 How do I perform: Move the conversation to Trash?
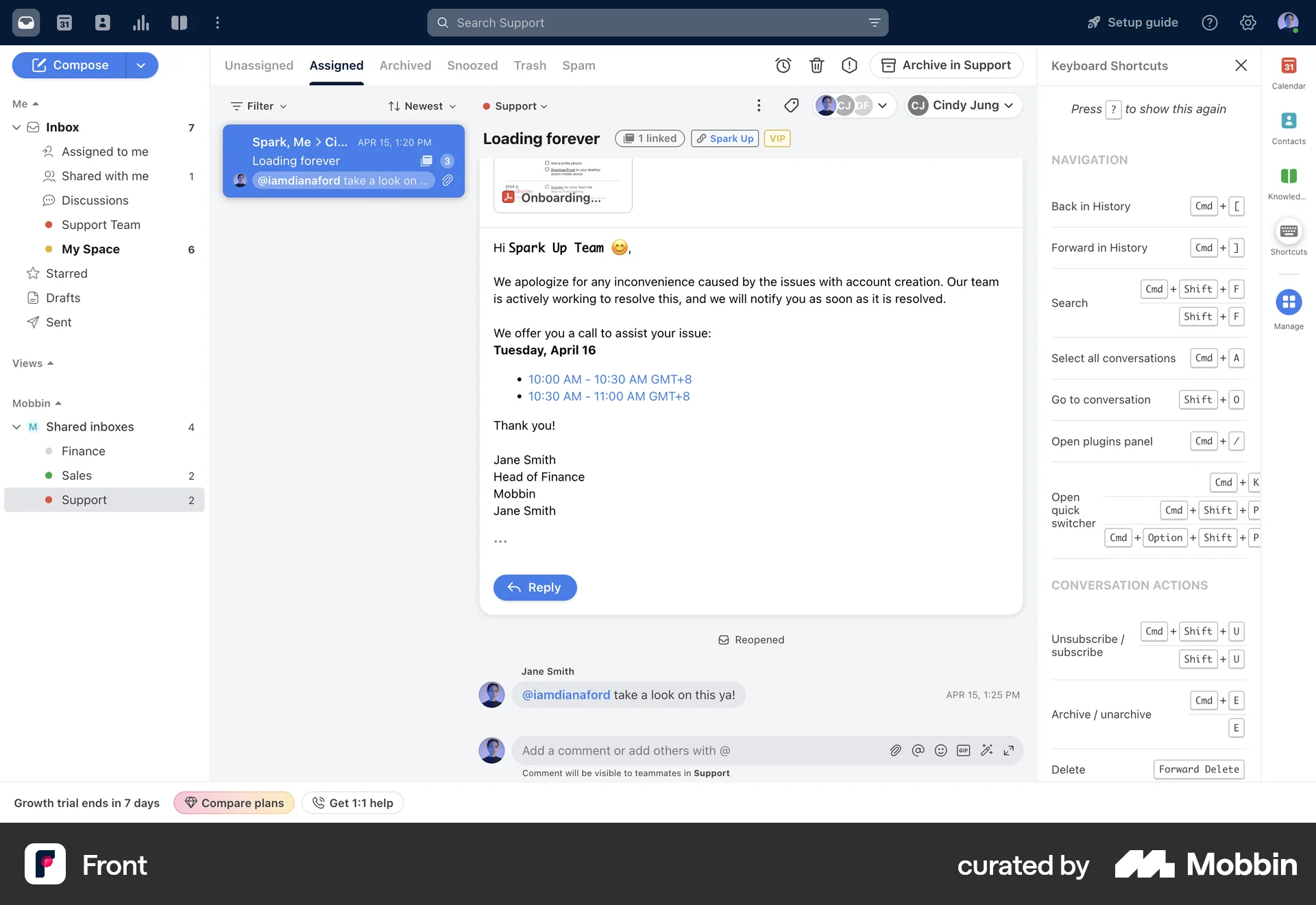coord(816,65)
